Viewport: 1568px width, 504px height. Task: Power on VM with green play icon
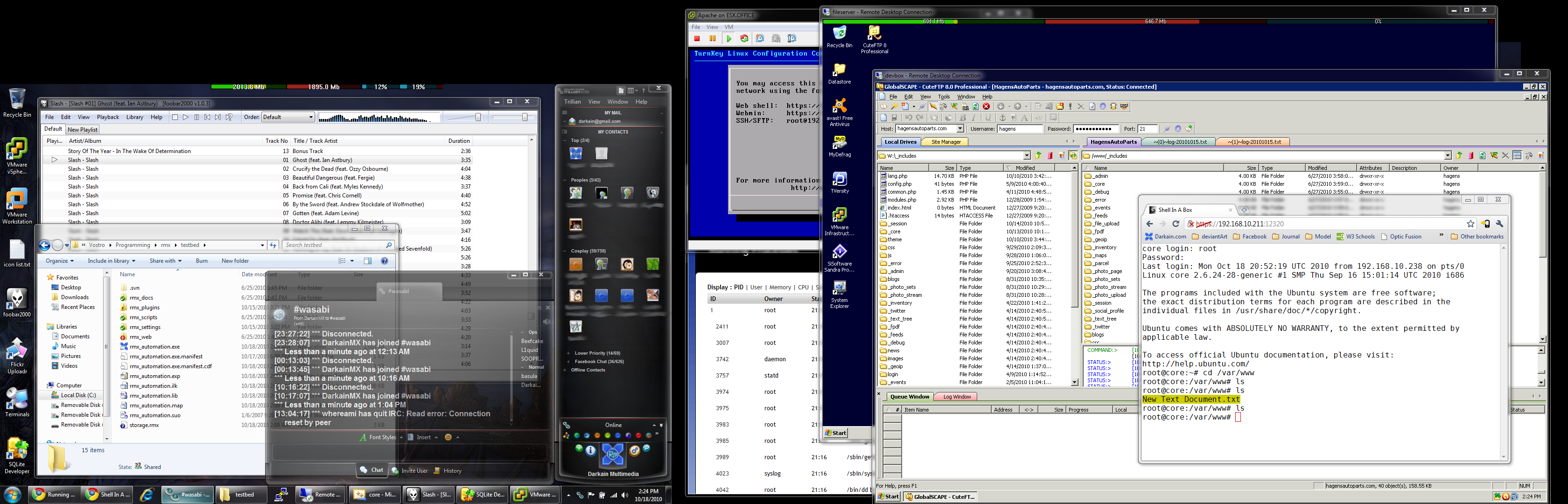tap(728, 38)
